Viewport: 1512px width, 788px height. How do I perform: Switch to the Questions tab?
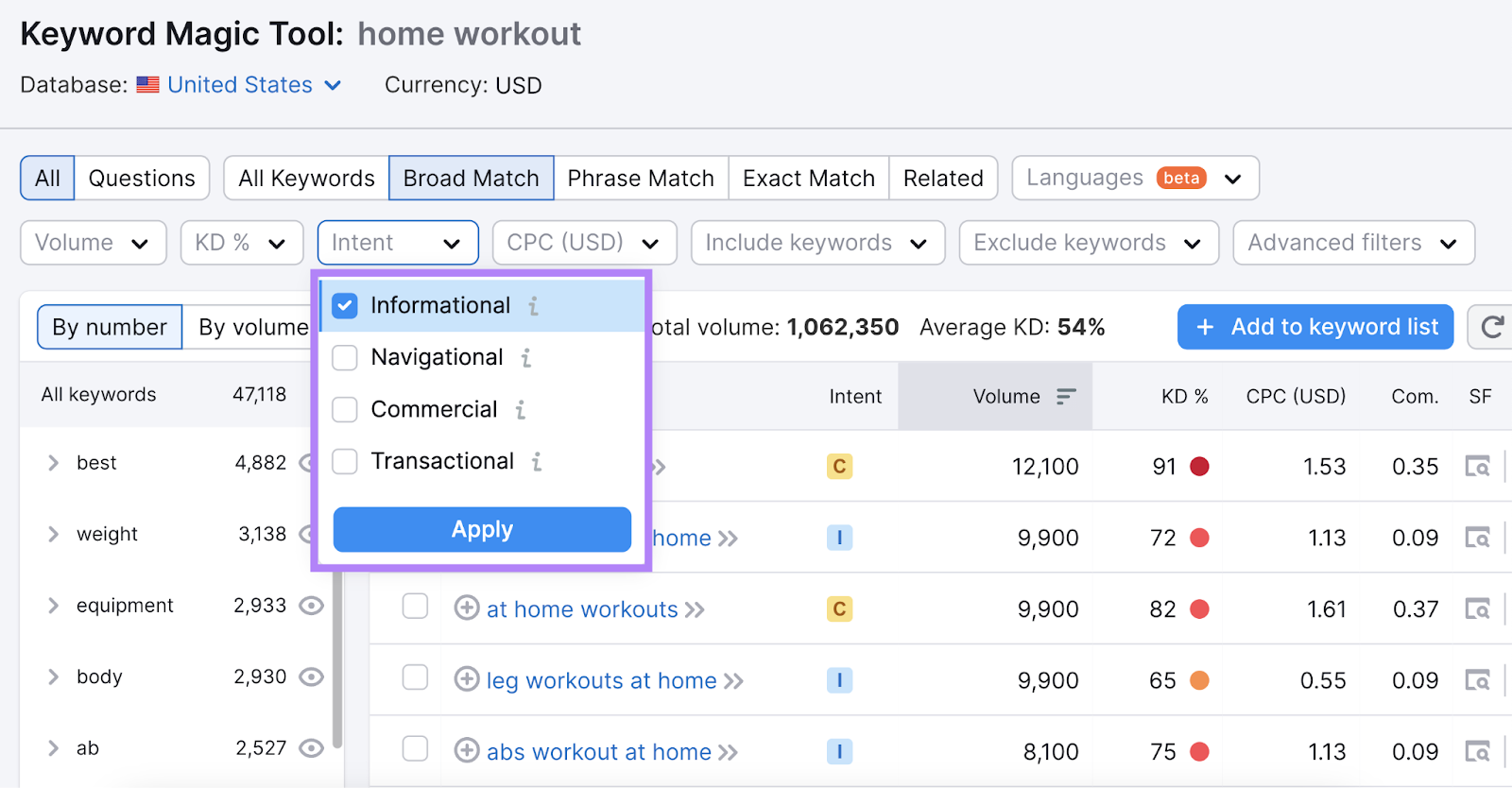point(141,178)
